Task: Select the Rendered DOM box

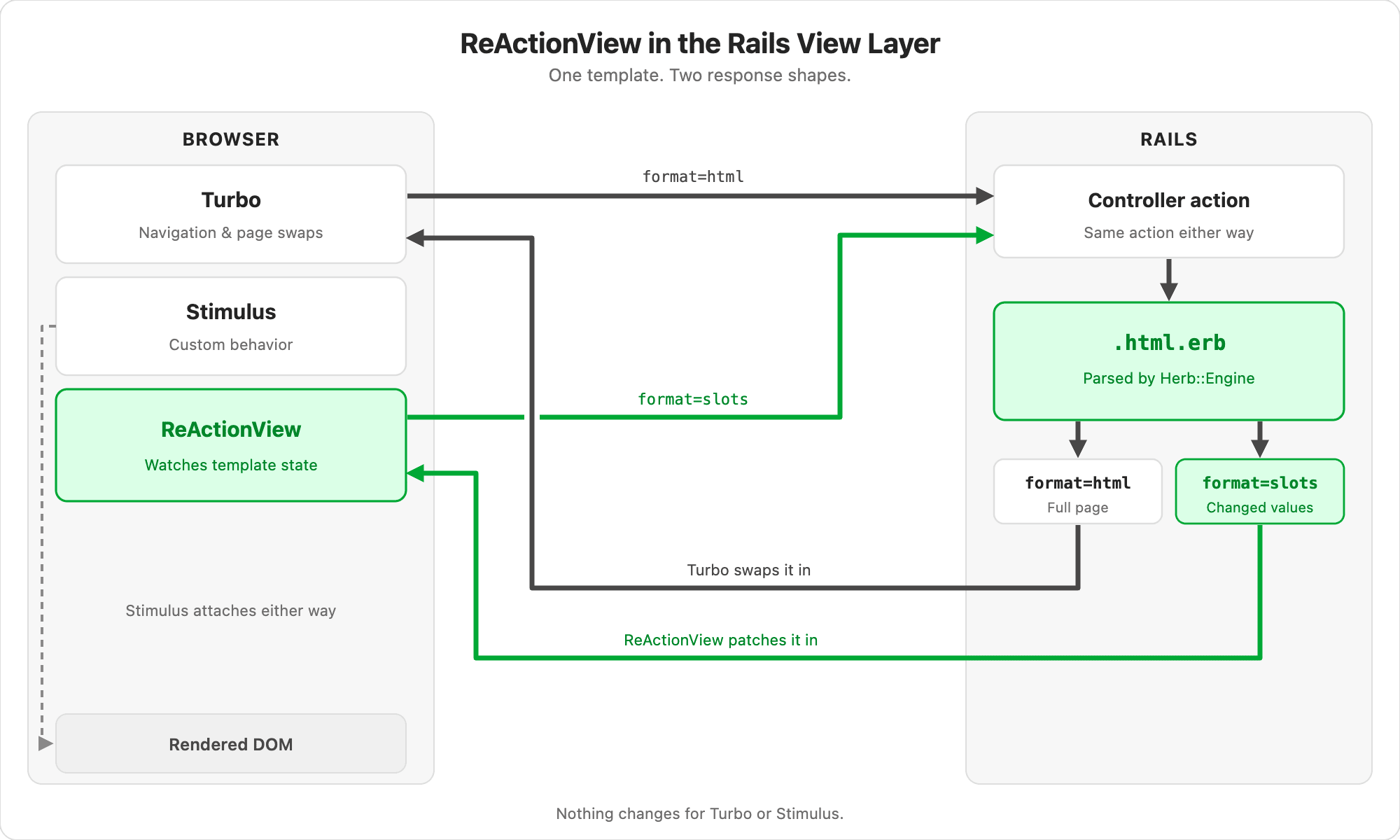Action: [231, 743]
